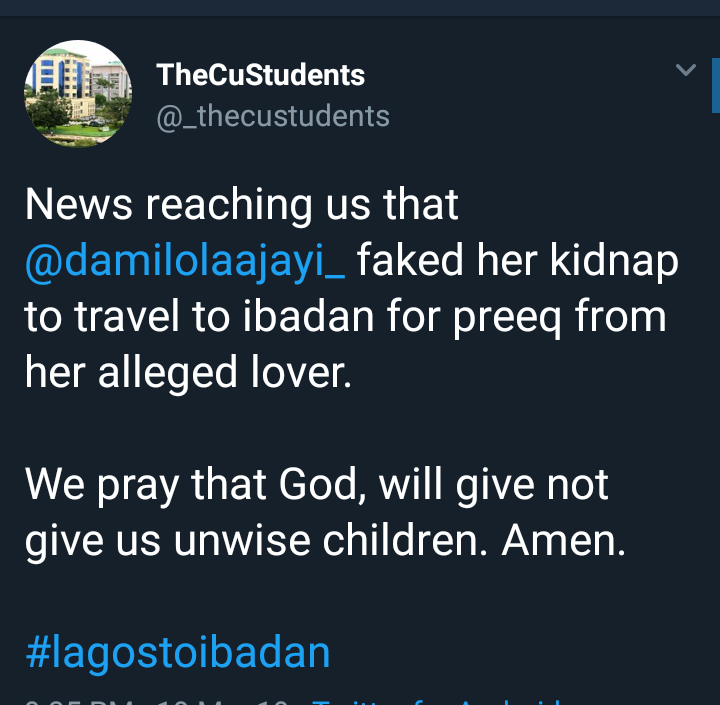
Task: Select the "give us unwise children. Amen." line
Action: tap(325, 541)
